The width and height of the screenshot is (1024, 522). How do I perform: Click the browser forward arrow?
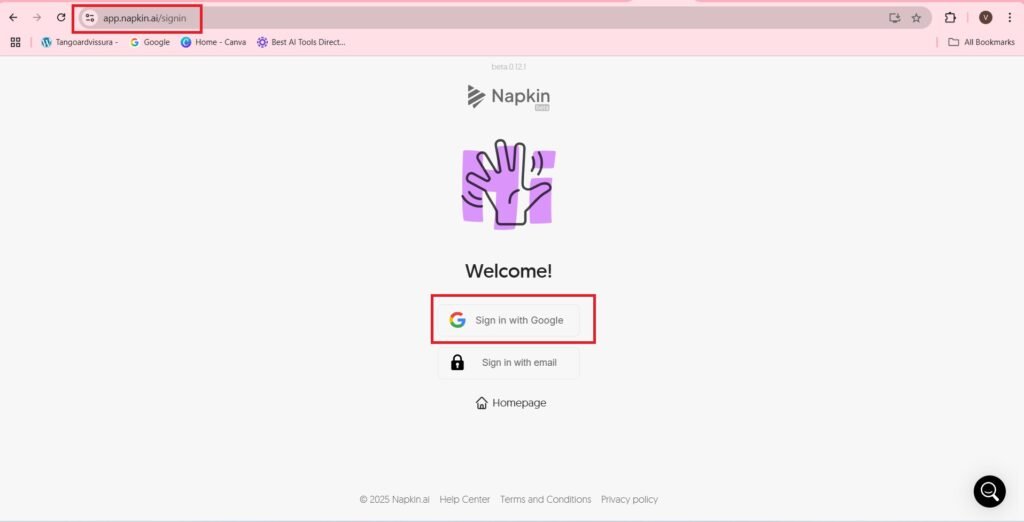tap(37, 18)
